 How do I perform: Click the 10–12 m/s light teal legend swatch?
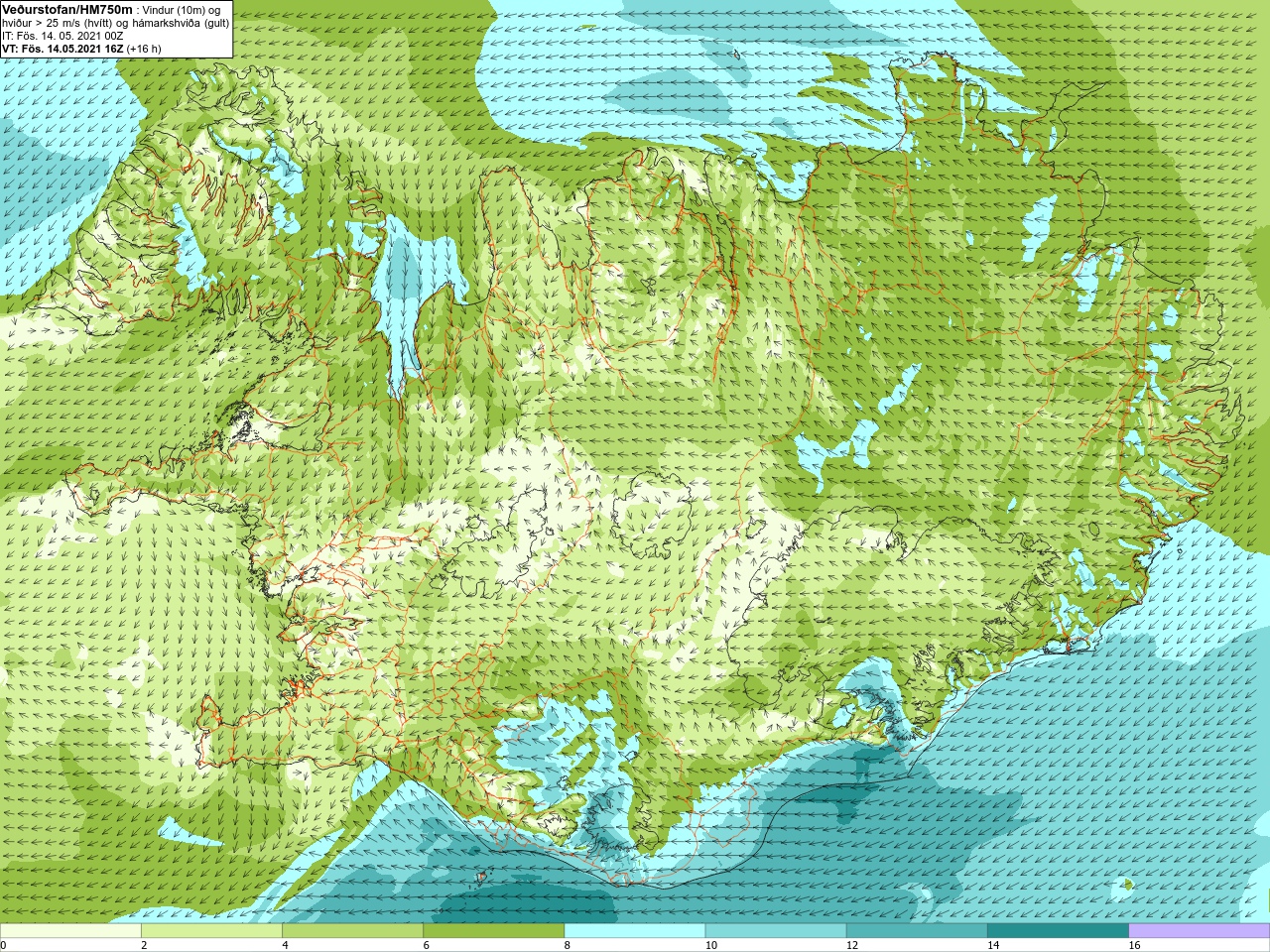tap(776, 930)
